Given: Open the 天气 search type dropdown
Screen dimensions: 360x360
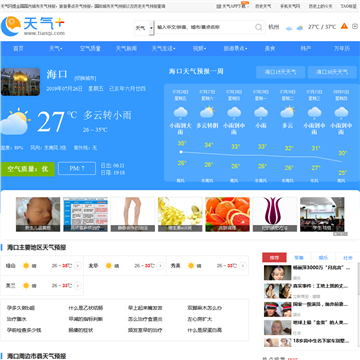Looking at the screenshot, I should click(144, 28).
